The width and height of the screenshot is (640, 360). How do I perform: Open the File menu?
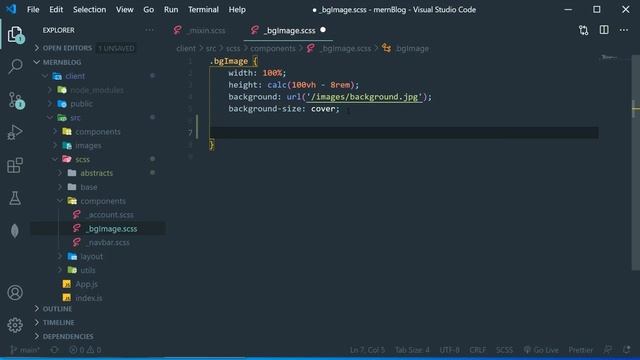click(33, 9)
